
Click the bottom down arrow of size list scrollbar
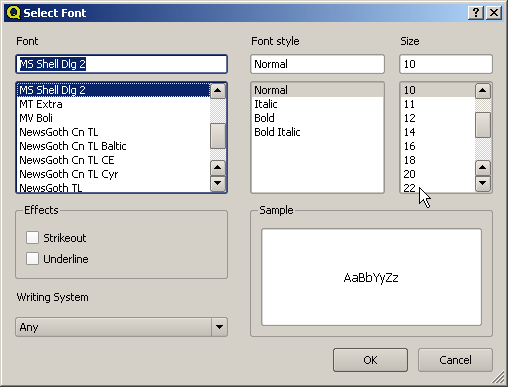point(483,183)
